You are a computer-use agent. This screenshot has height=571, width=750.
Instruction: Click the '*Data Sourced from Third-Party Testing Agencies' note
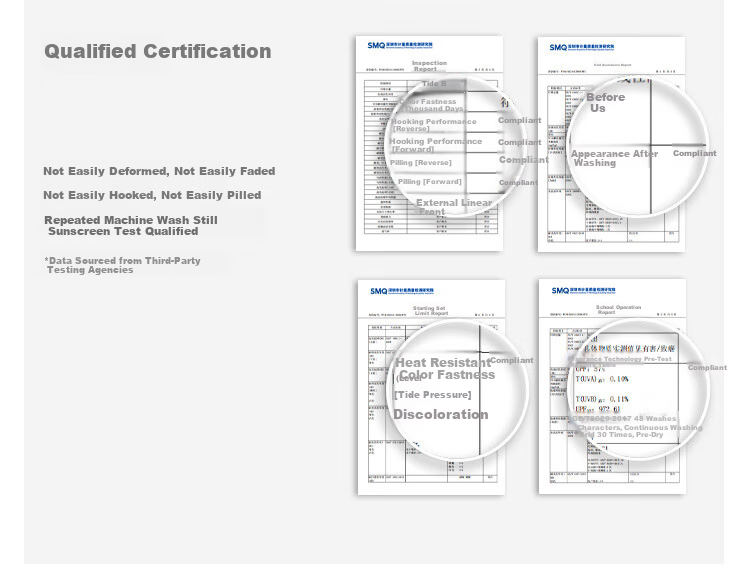coord(122,265)
